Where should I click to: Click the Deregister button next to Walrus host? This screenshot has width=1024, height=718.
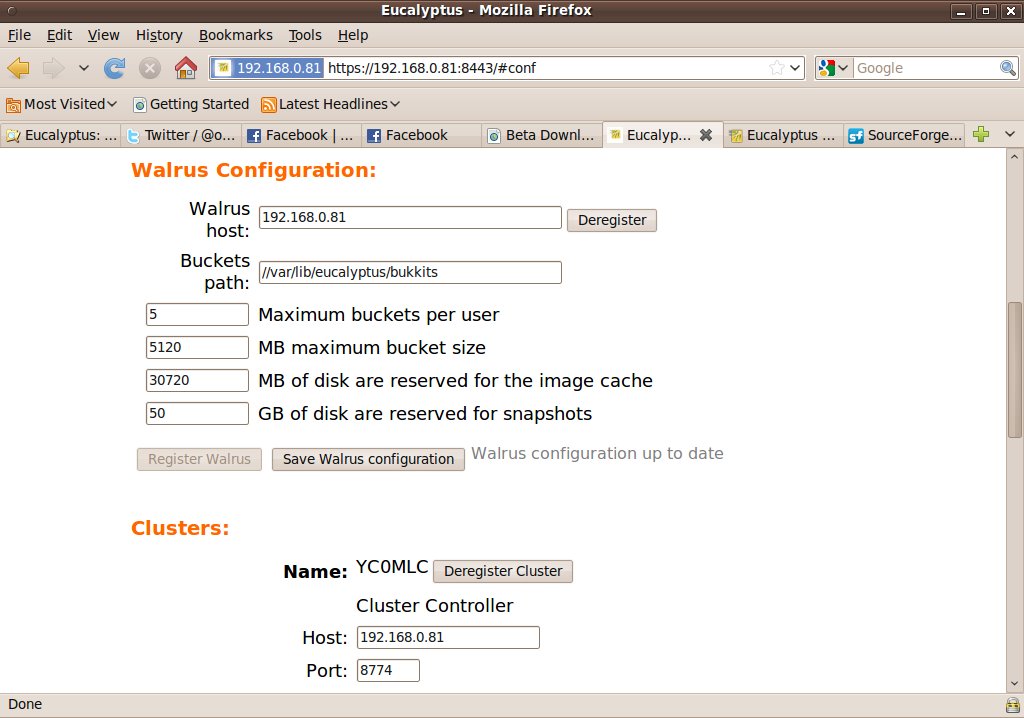click(611, 220)
